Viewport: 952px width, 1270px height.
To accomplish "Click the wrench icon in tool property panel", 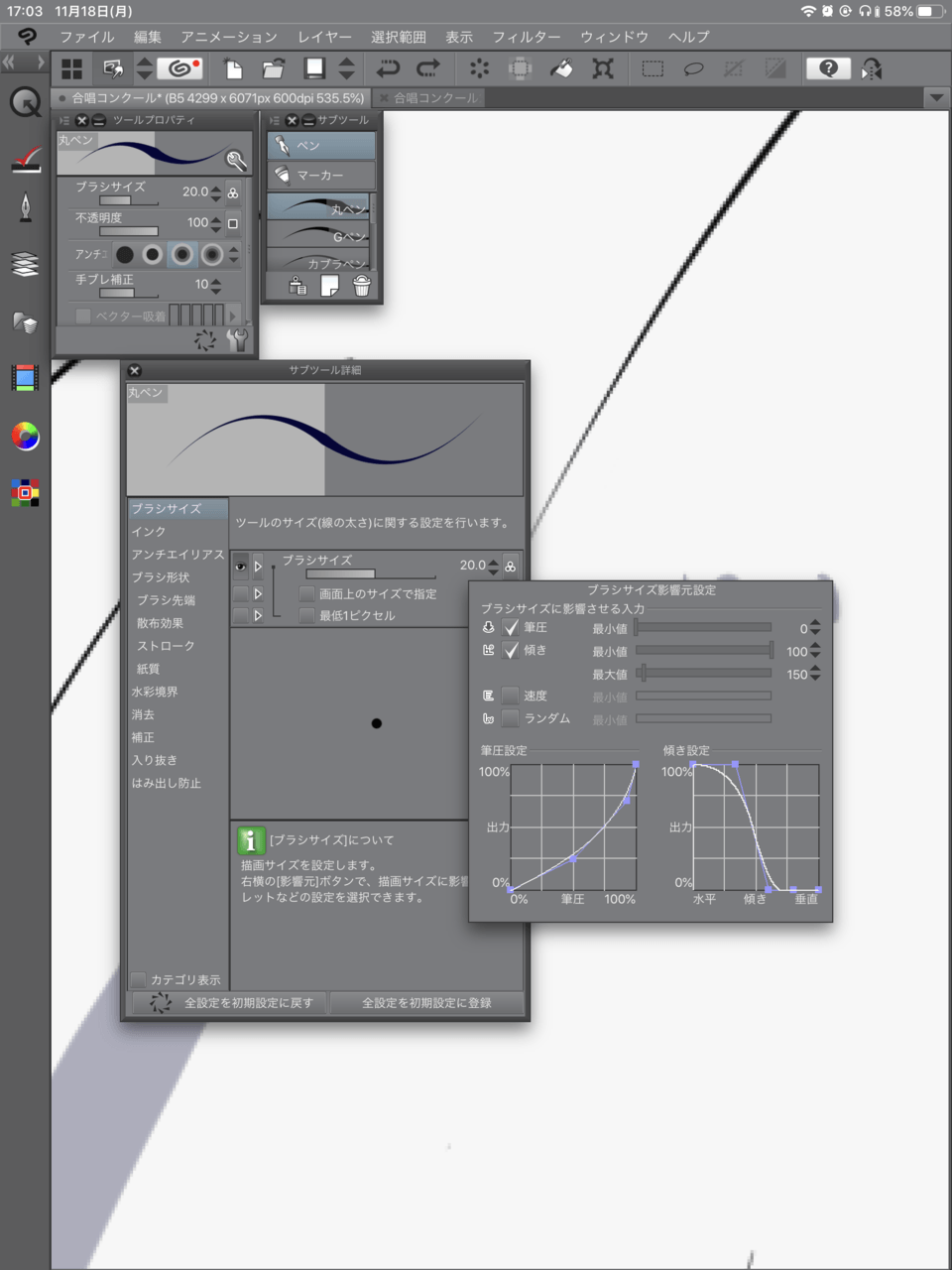I will [238, 340].
